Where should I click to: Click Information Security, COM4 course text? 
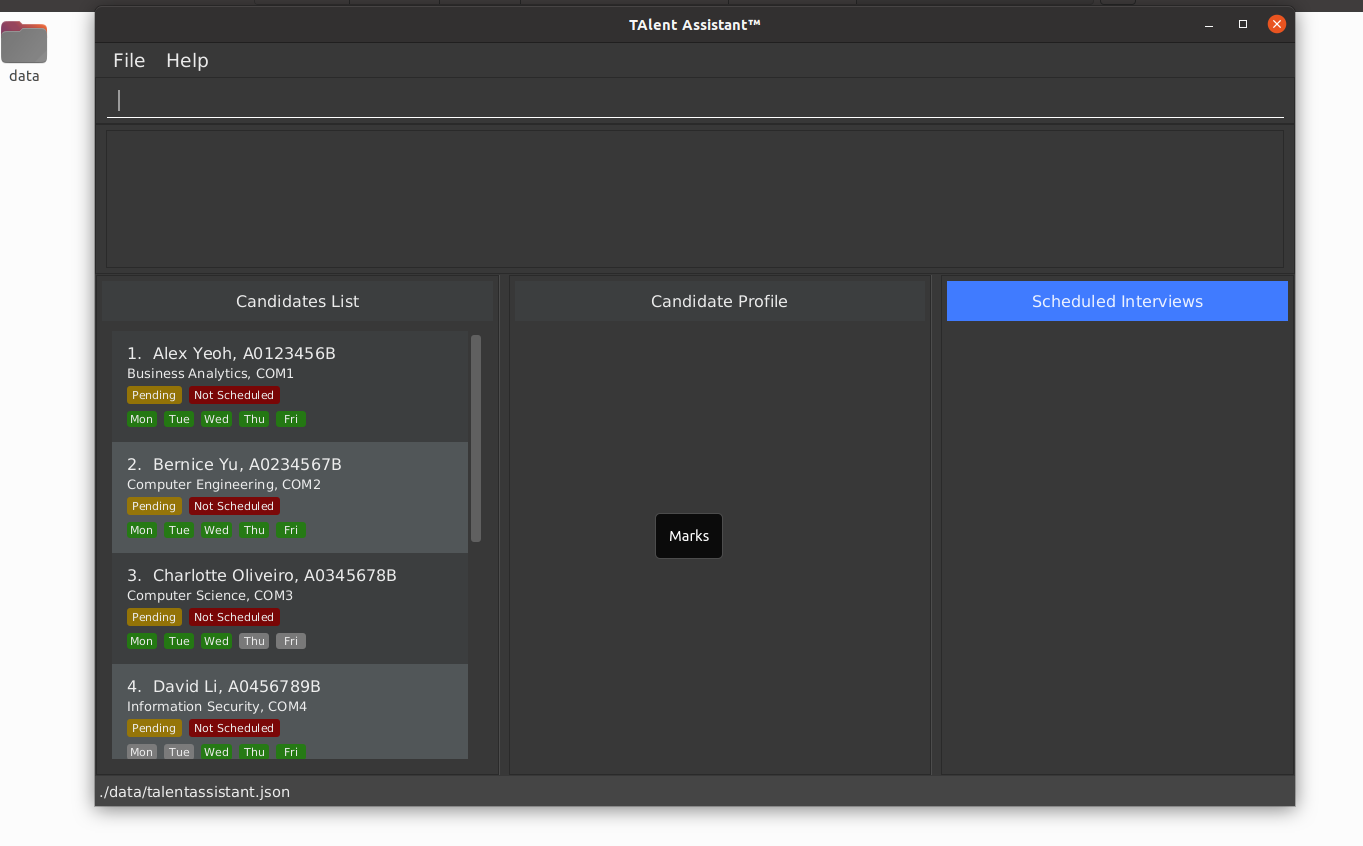tap(217, 706)
